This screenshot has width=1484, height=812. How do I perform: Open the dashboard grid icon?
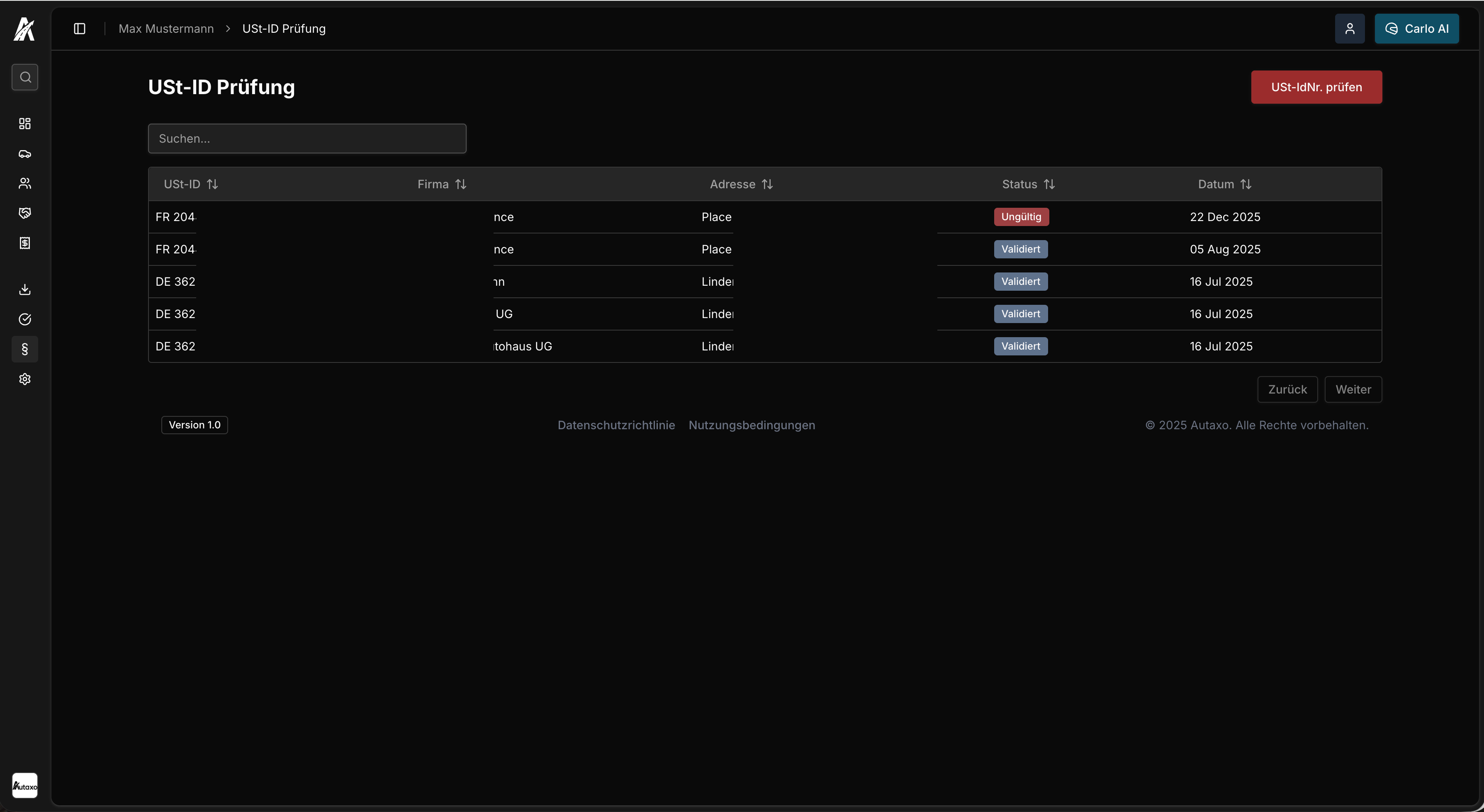(x=25, y=123)
